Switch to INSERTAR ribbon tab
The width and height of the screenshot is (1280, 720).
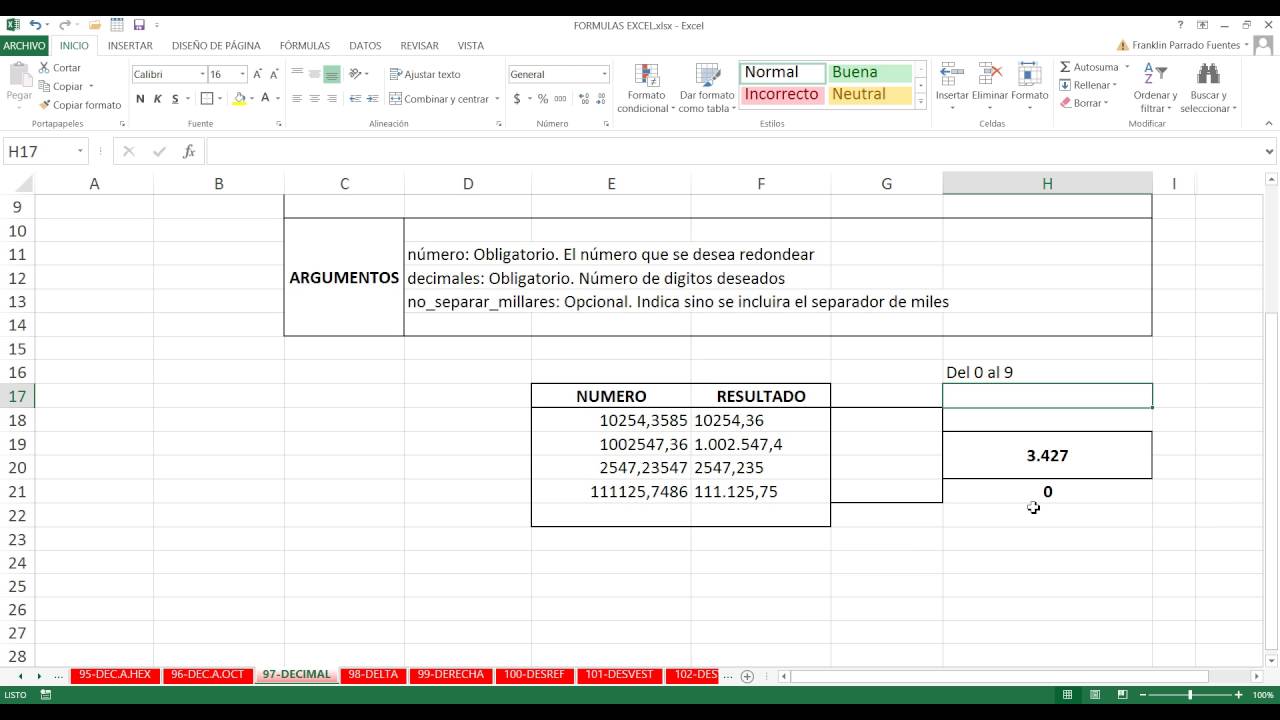[130, 45]
